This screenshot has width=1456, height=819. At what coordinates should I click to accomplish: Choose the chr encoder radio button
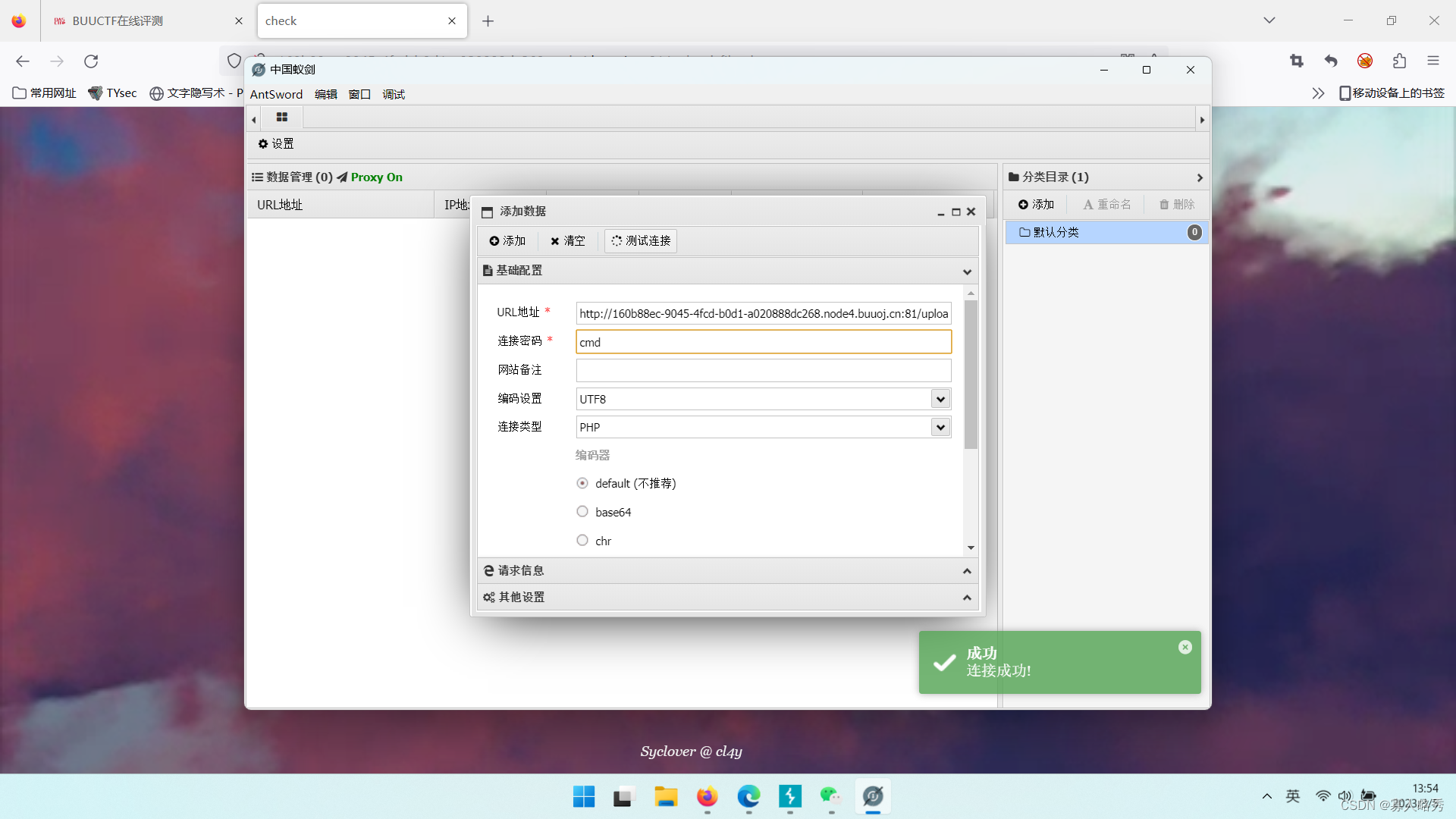pos(582,541)
